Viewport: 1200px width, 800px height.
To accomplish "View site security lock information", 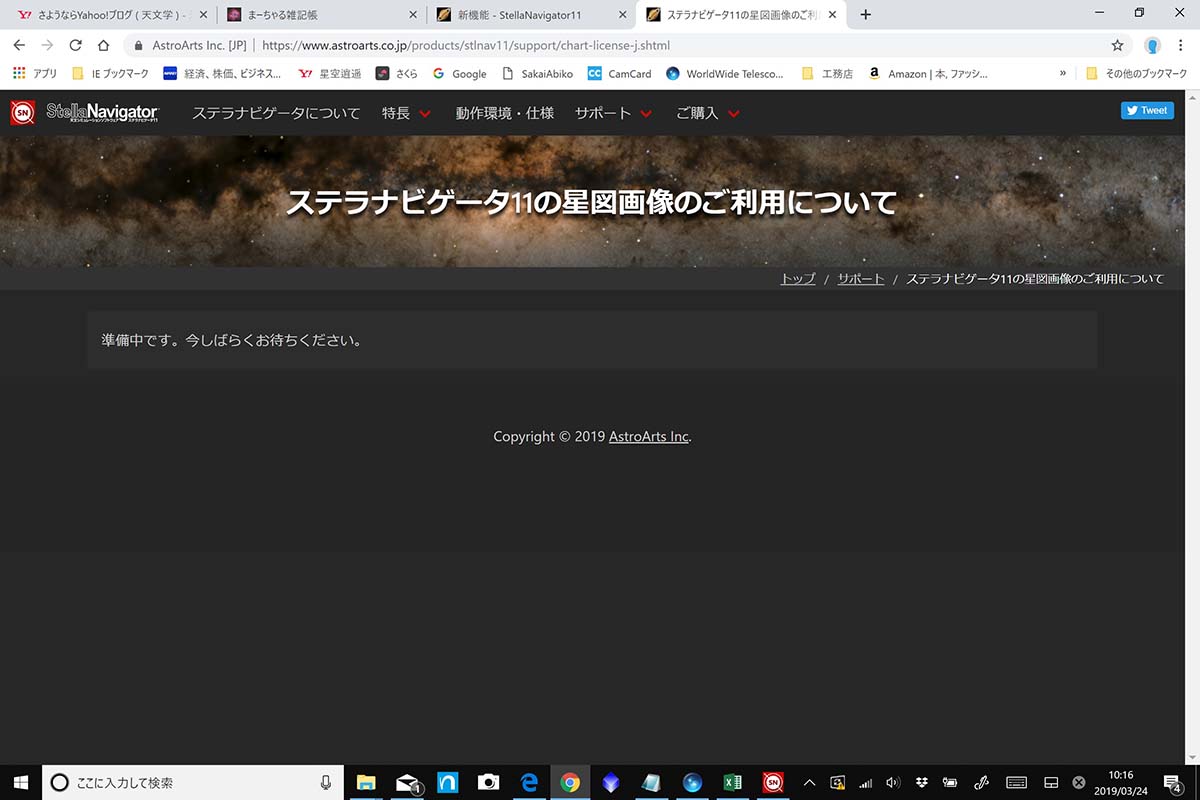I will point(138,45).
